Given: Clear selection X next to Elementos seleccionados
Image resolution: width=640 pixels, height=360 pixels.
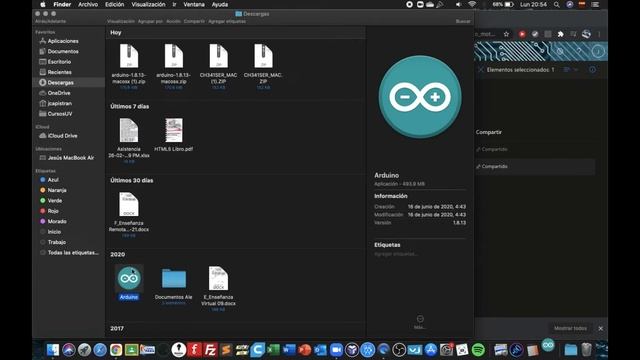Looking at the screenshot, I should 481,70.
